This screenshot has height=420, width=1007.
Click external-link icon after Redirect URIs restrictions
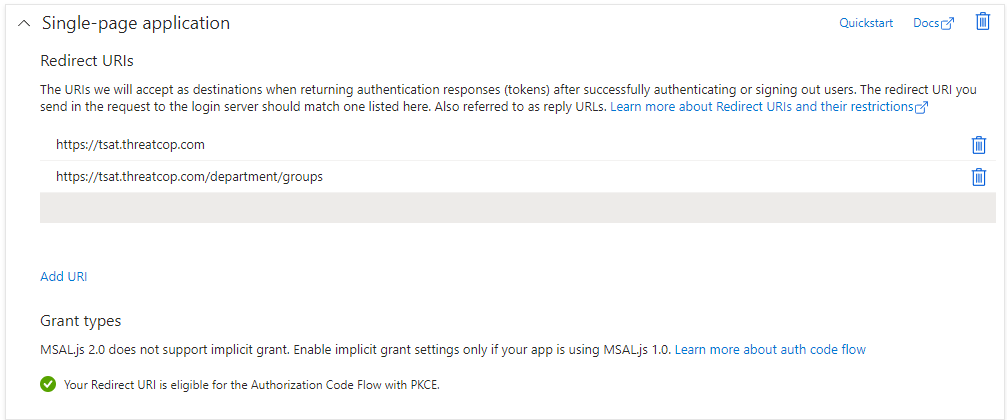point(922,107)
